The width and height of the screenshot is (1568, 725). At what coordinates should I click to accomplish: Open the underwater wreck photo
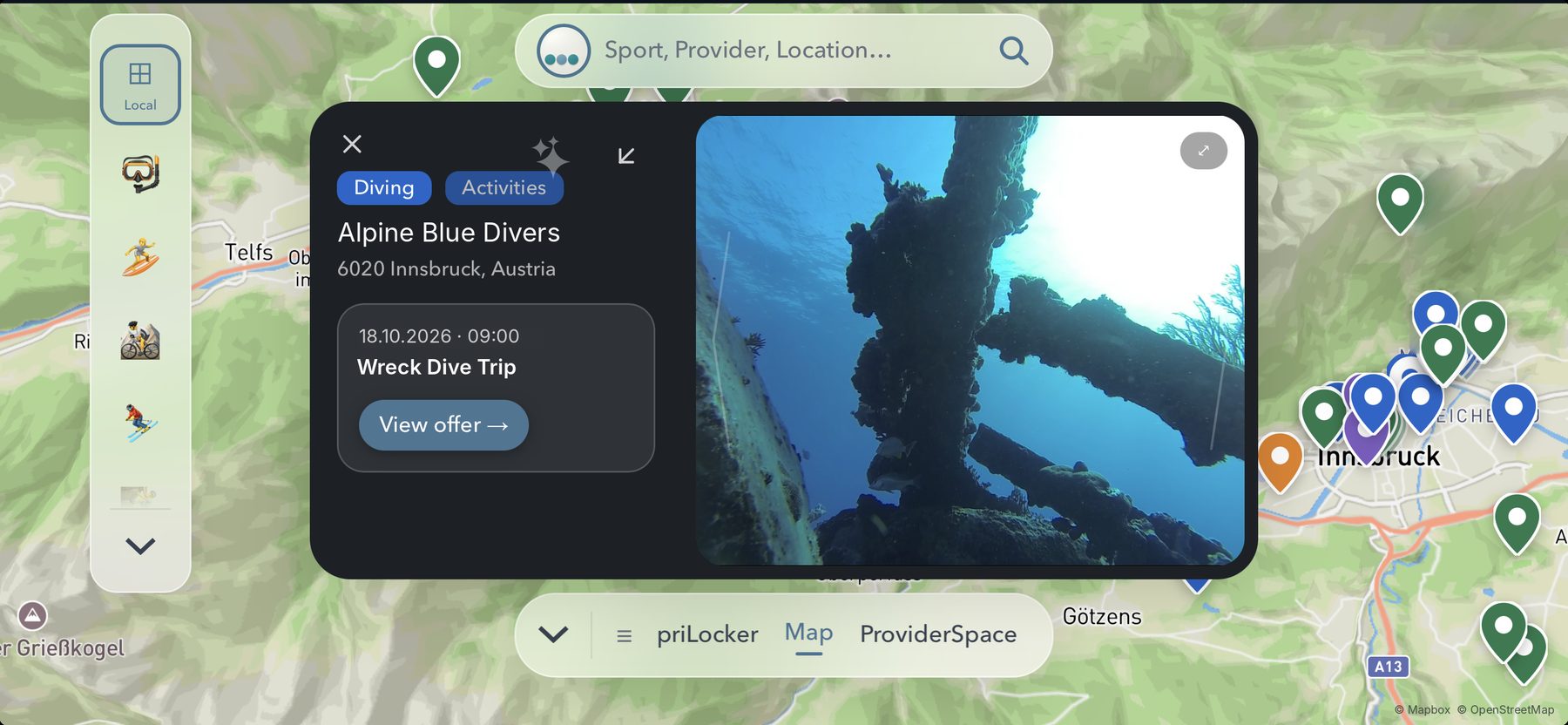[x=970, y=341]
